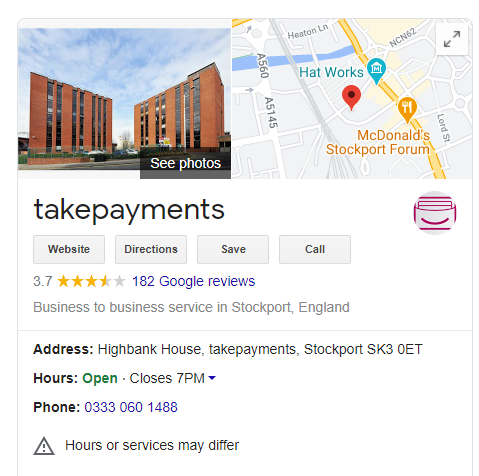
Task: Select the Hat Works museum marker
Action: pos(376,71)
